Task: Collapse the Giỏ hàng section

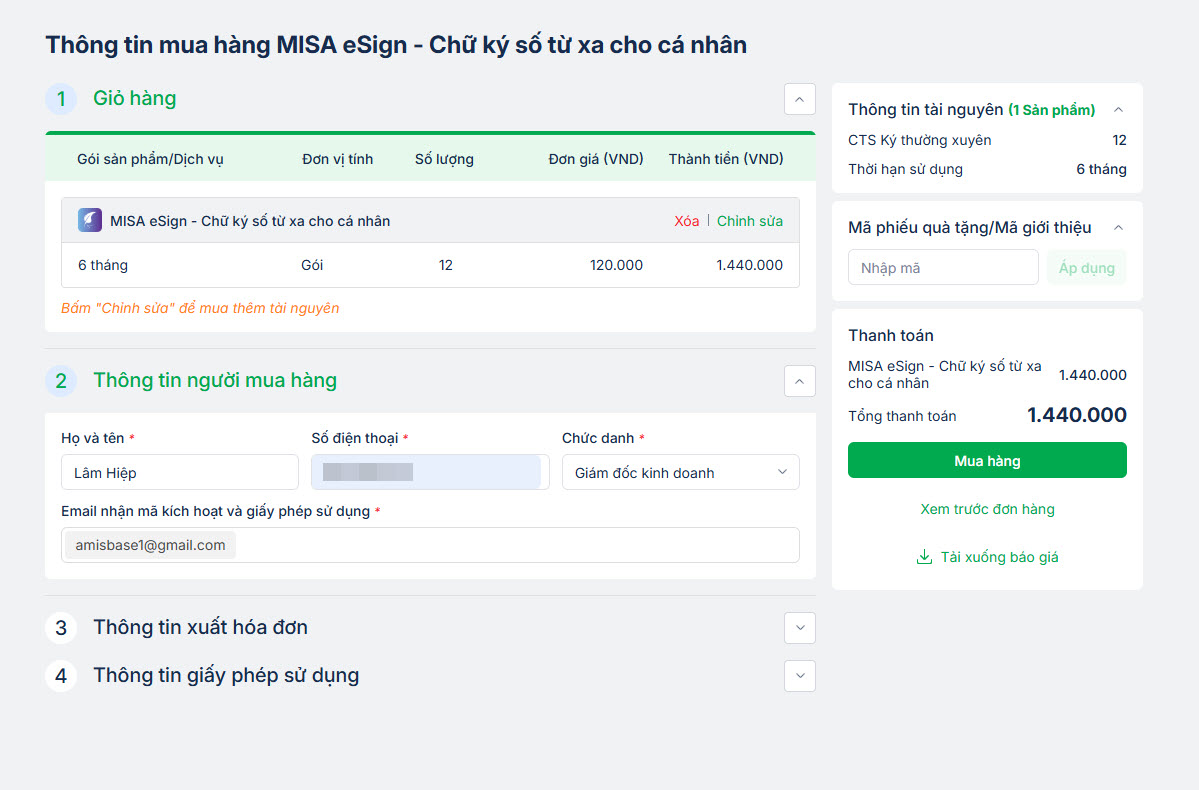Action: (x=799, y=99)
